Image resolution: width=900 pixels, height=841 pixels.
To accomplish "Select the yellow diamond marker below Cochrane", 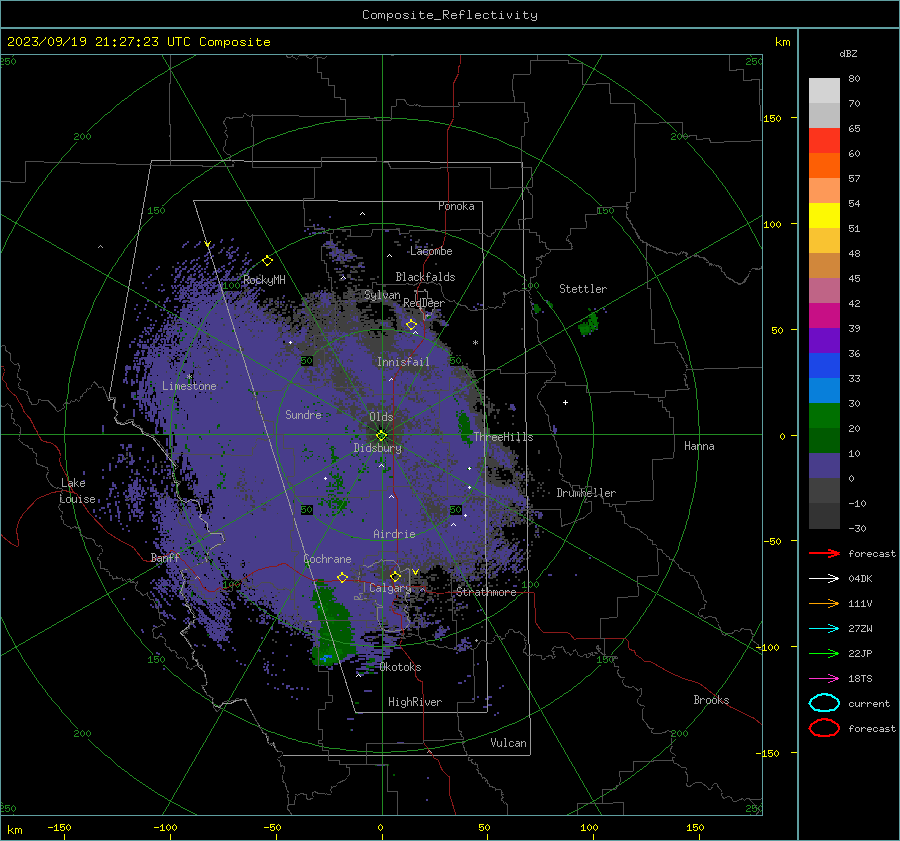I will tap(342, 577).
